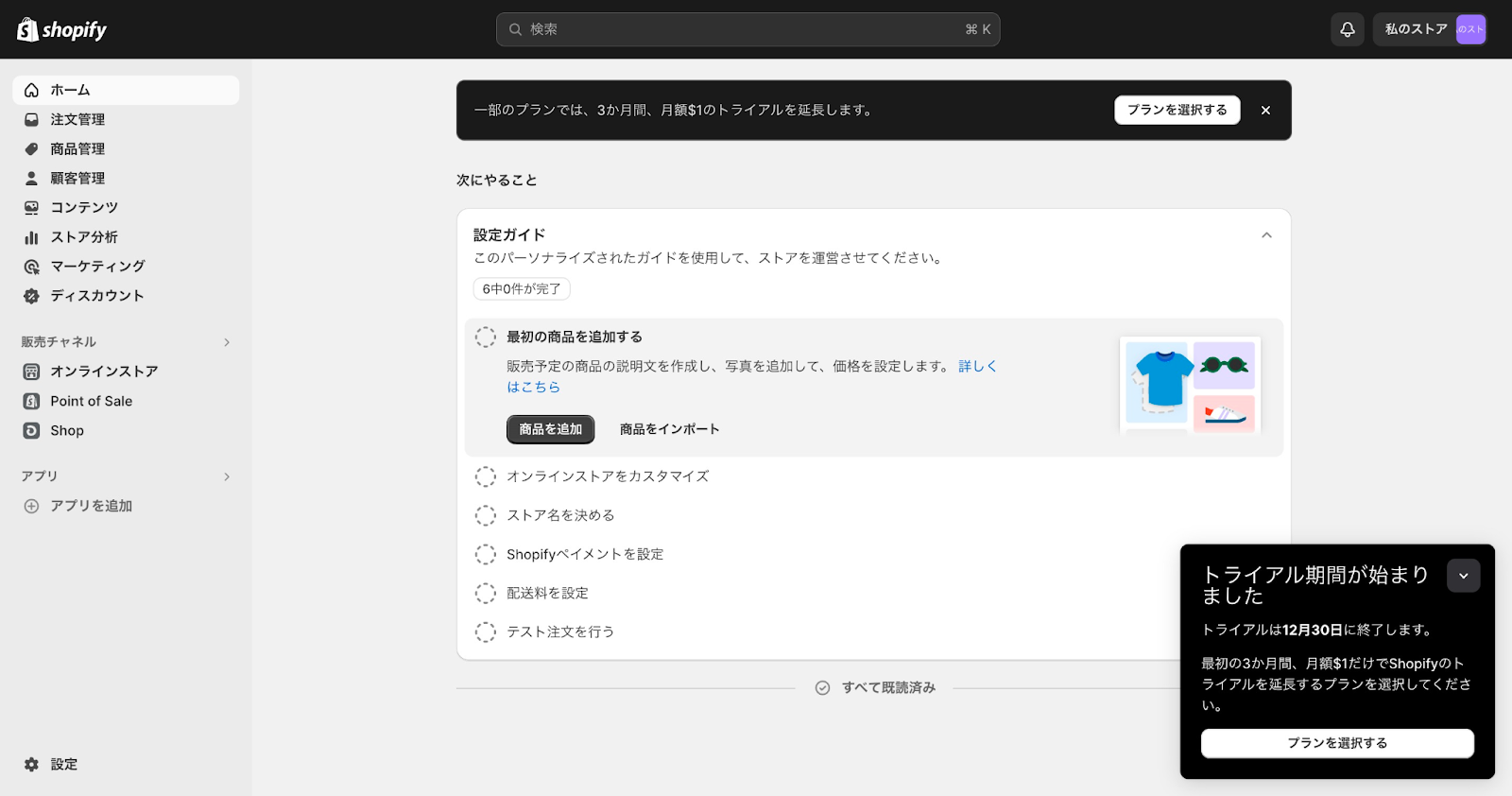Click the product illustration thumbnail
The width and height of the screenshot is (1512, 796).
1190,386
